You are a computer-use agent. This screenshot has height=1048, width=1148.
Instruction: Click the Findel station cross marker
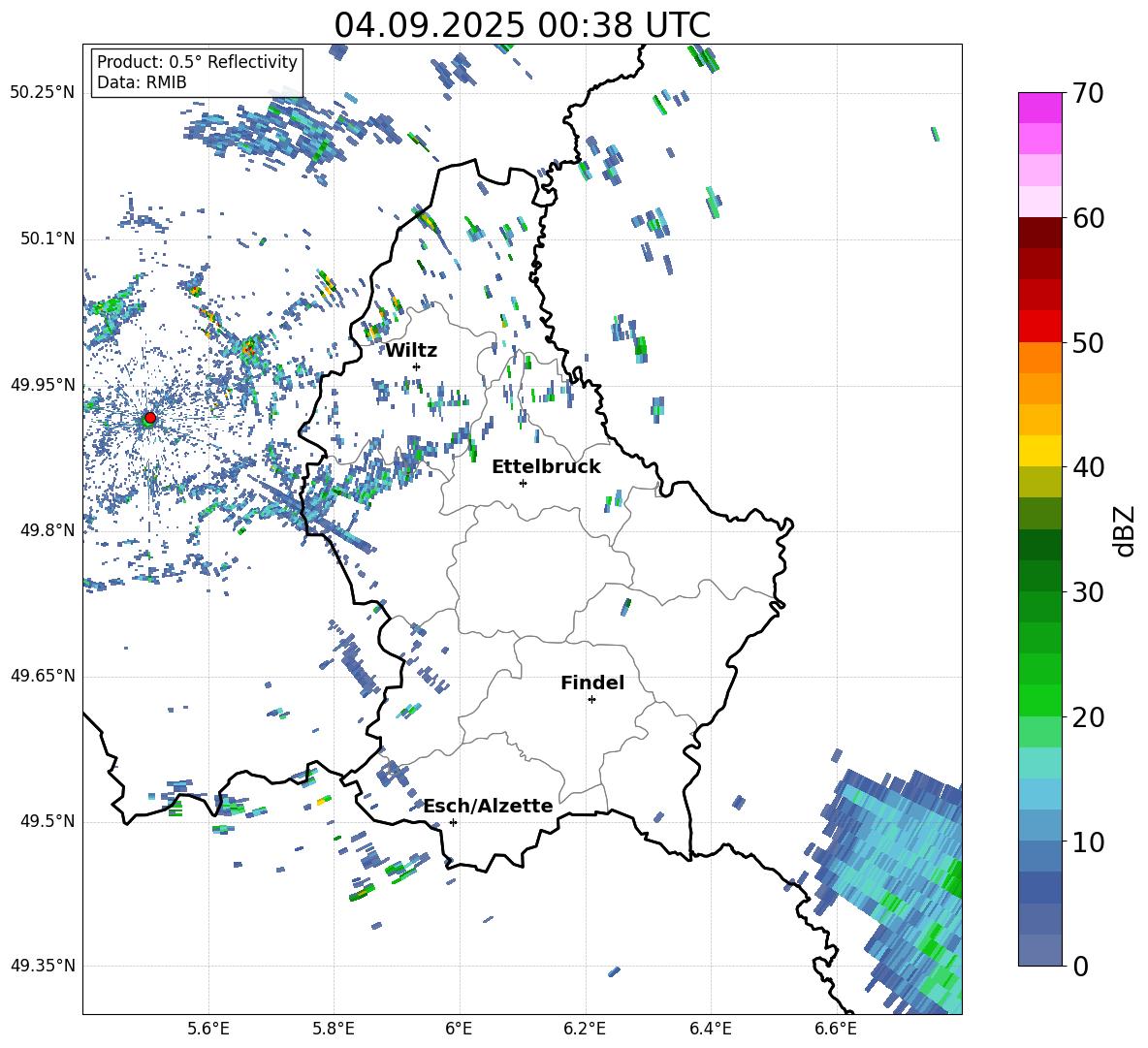[x=591, y=700]
